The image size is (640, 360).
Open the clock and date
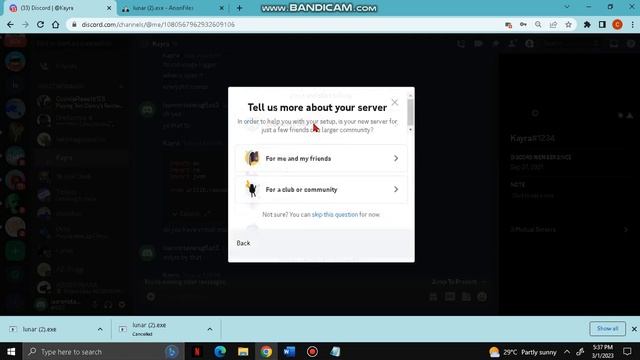pos(602,351)
